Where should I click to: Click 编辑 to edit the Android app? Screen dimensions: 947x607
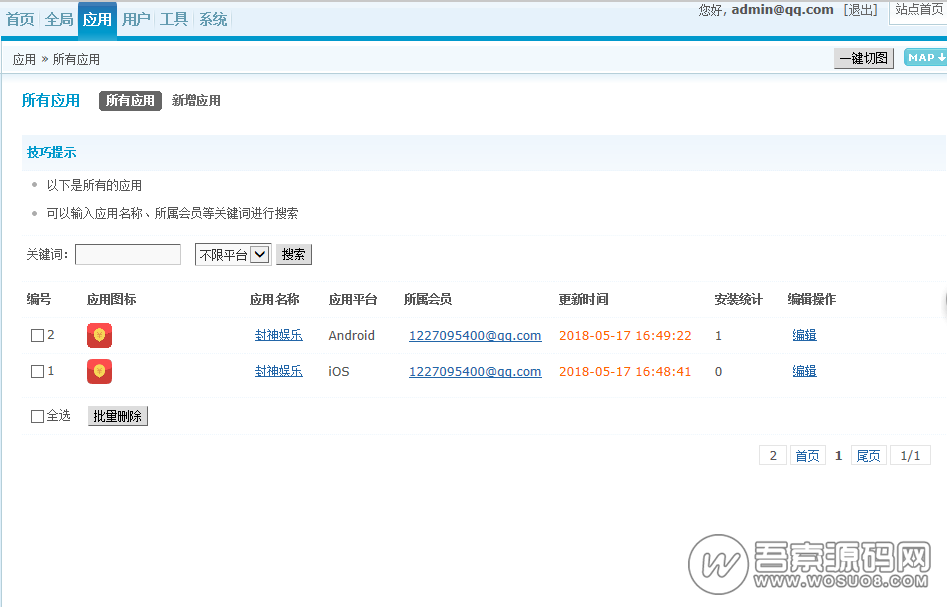pyautogui.click(x=804, y=335)
